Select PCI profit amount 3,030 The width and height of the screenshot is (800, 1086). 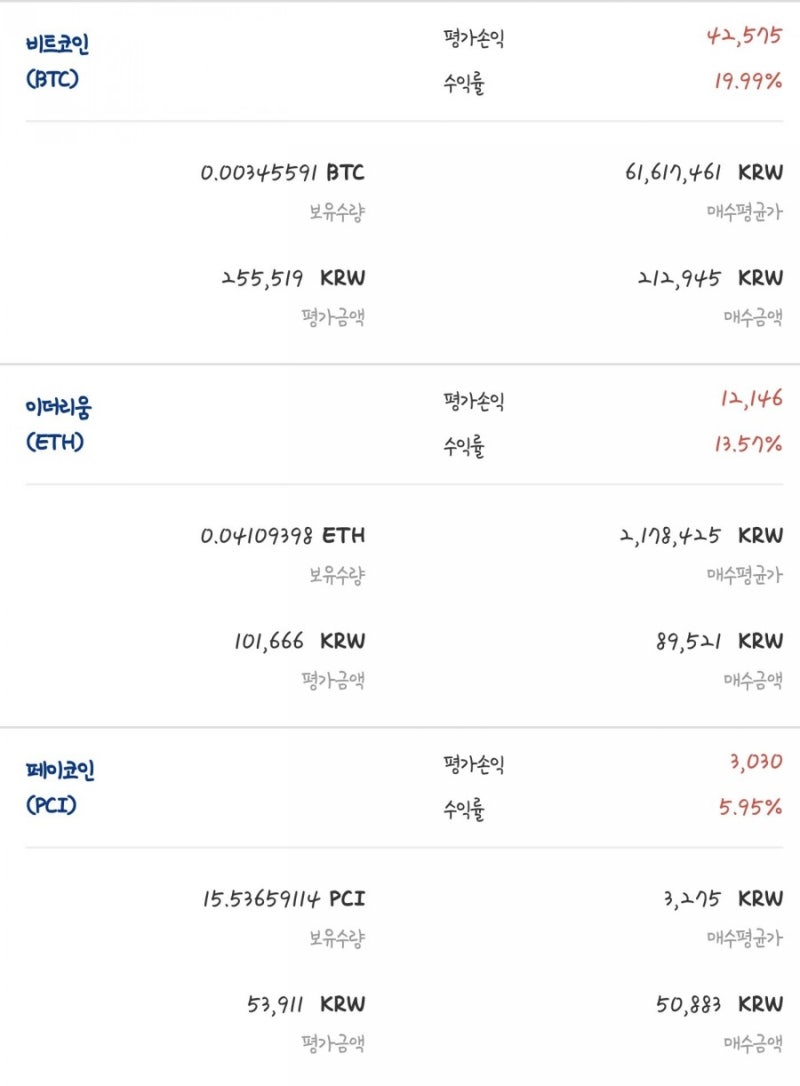[756, 762]
